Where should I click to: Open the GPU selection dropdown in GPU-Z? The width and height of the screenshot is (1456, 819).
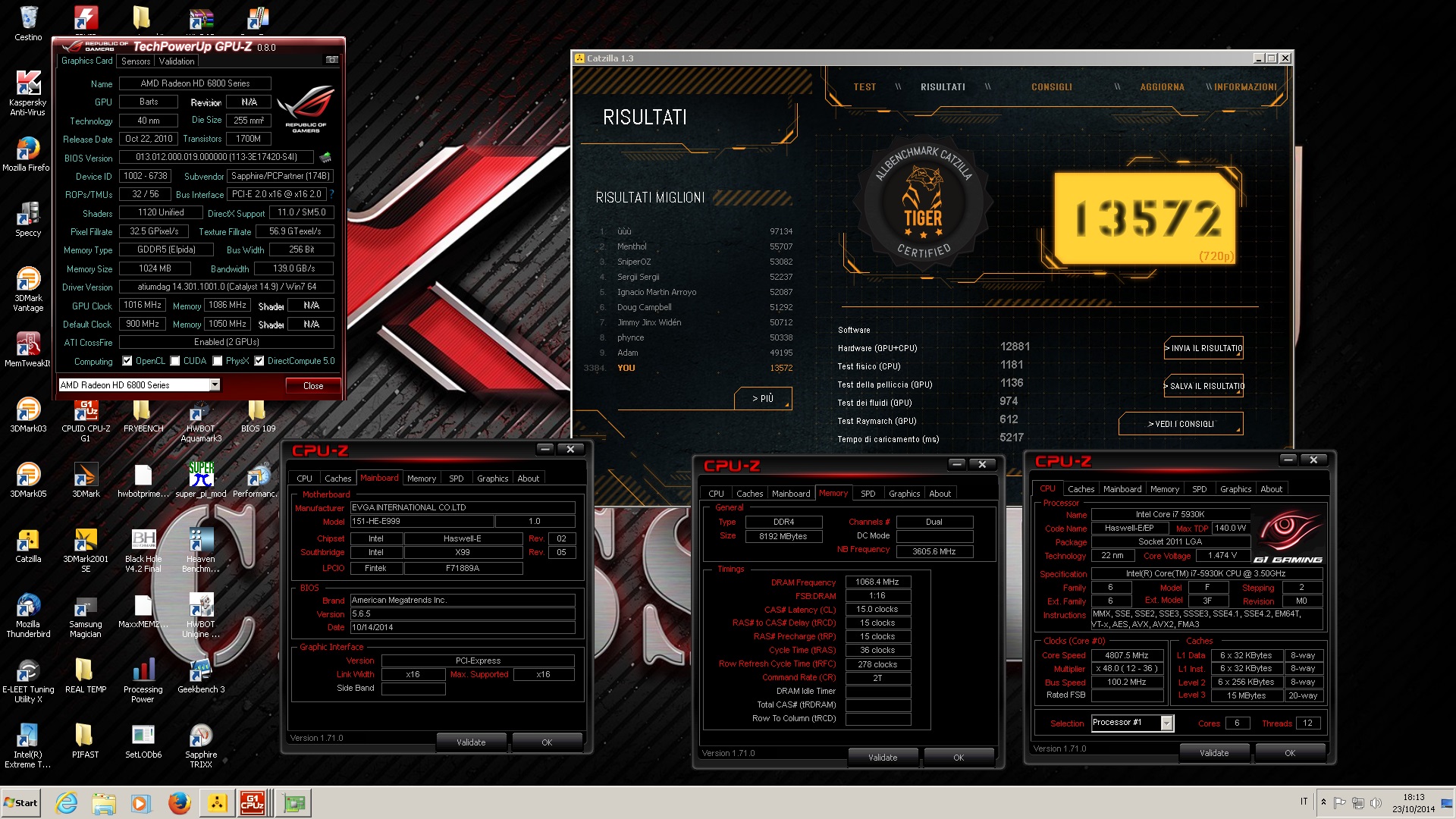click(x=215, y=385)
